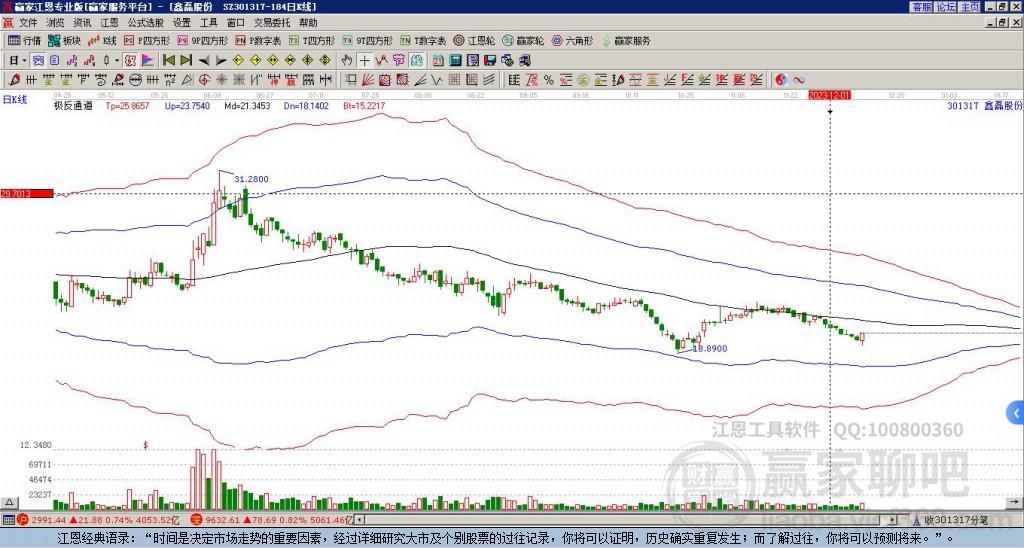Open the P四方形 tool

147,40
